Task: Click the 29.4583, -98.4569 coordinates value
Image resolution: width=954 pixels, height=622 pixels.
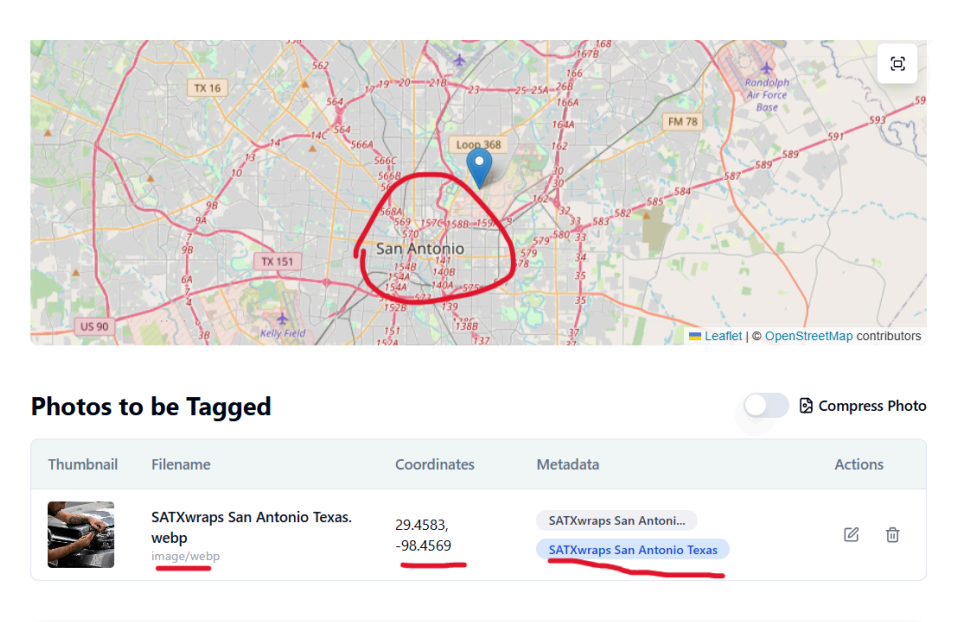Action: click(423, 535)
